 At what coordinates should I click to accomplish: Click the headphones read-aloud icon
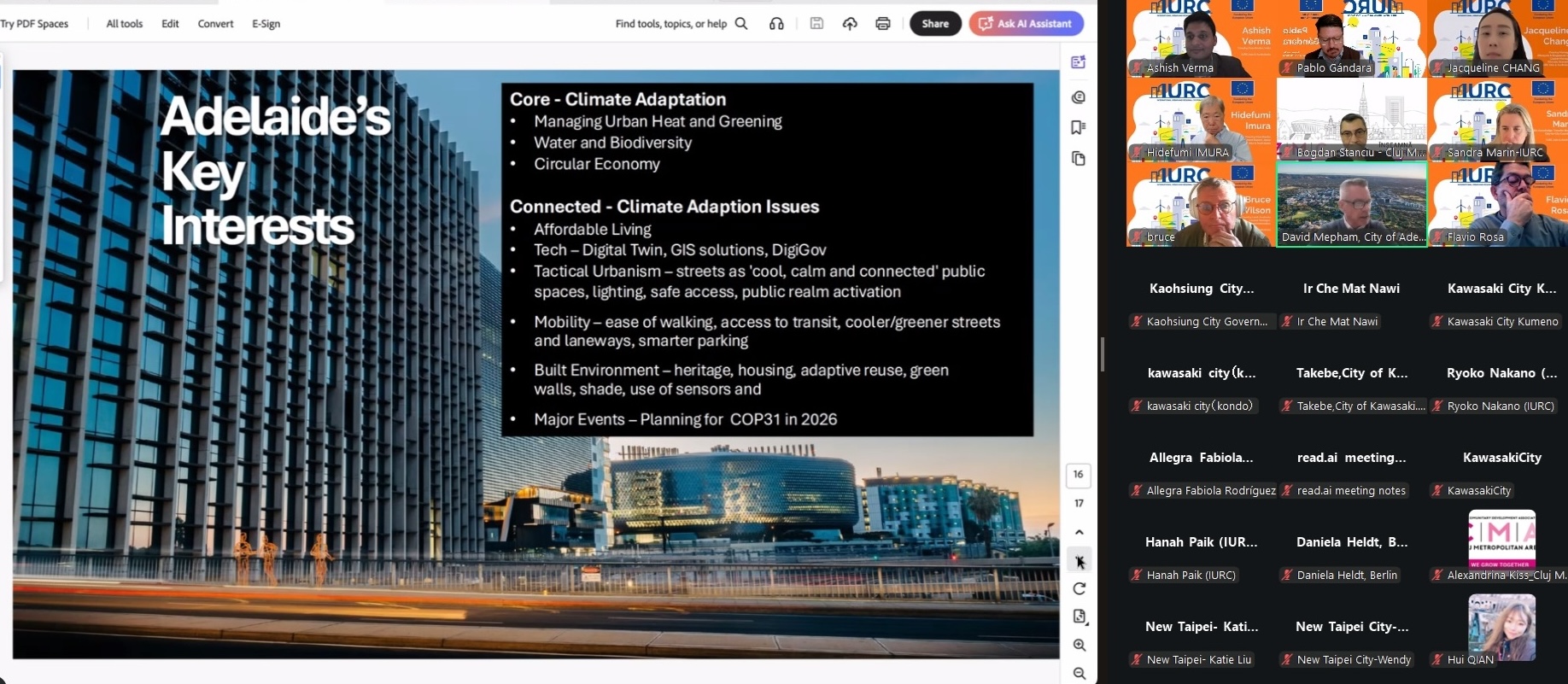(x=776, y=24)
